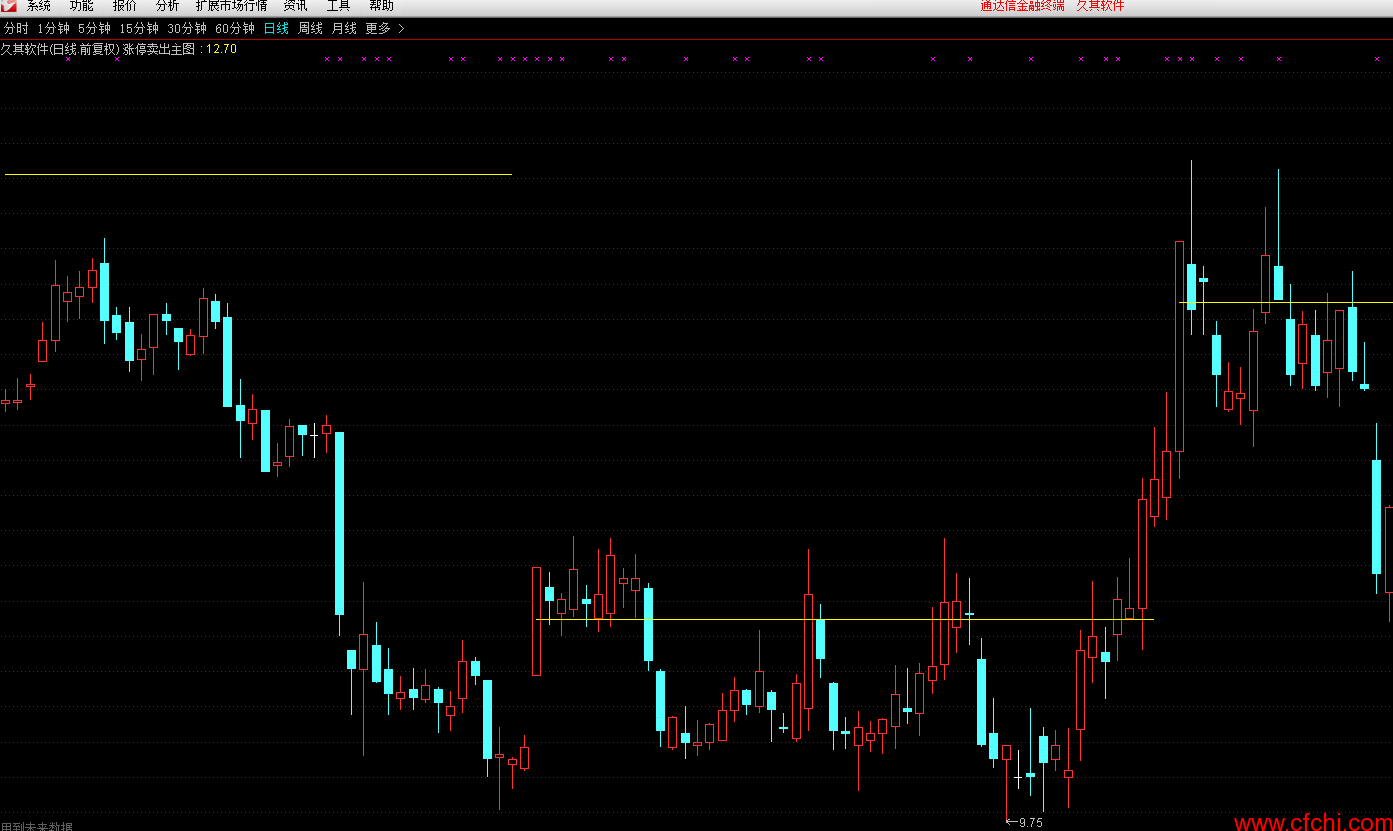This screenshot has width=1393, height=831.
Task: Open the 帮助 menu
Action: [x=381, y=6]
